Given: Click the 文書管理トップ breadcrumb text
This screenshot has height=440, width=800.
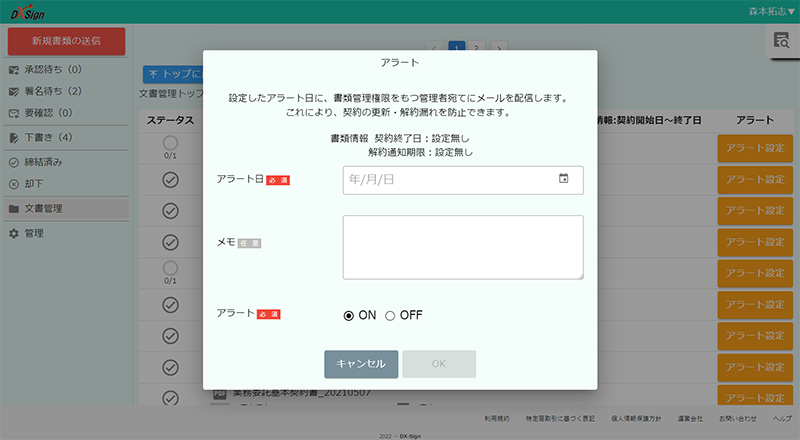Looking at the screenshot, I should pyautogui.click(x=171, y=94).
